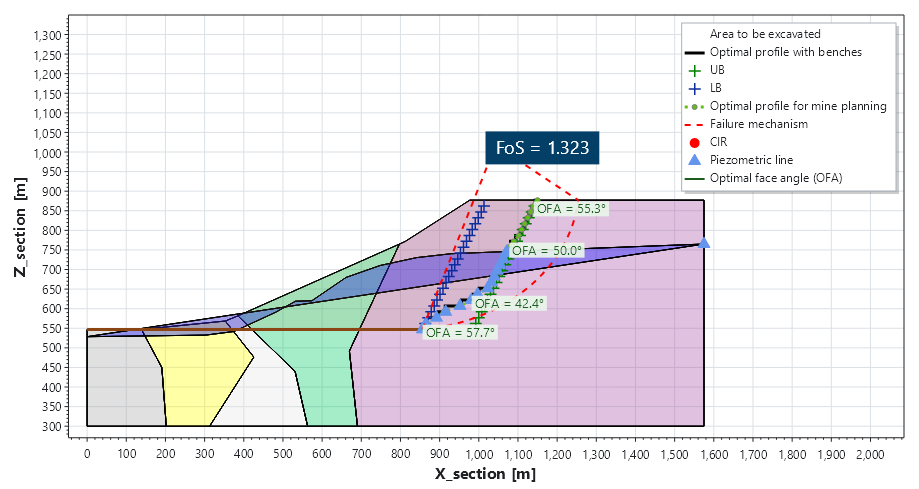Select 'Area to be excavated' legend entry
The image size is (919, 489).
click(765, 34)
